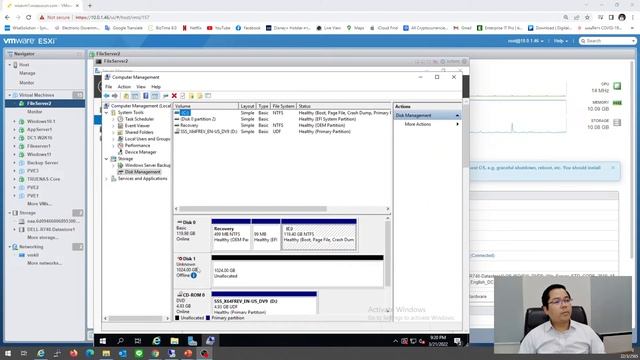
Task: Click the console tree horizontal scrollbar
Action: click(x=137, y=318)
